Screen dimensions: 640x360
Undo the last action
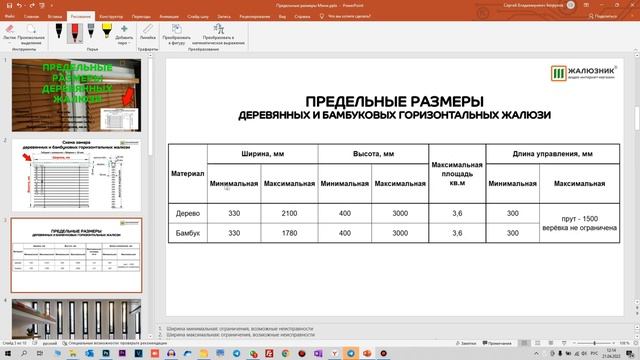(x=19, y=5)
